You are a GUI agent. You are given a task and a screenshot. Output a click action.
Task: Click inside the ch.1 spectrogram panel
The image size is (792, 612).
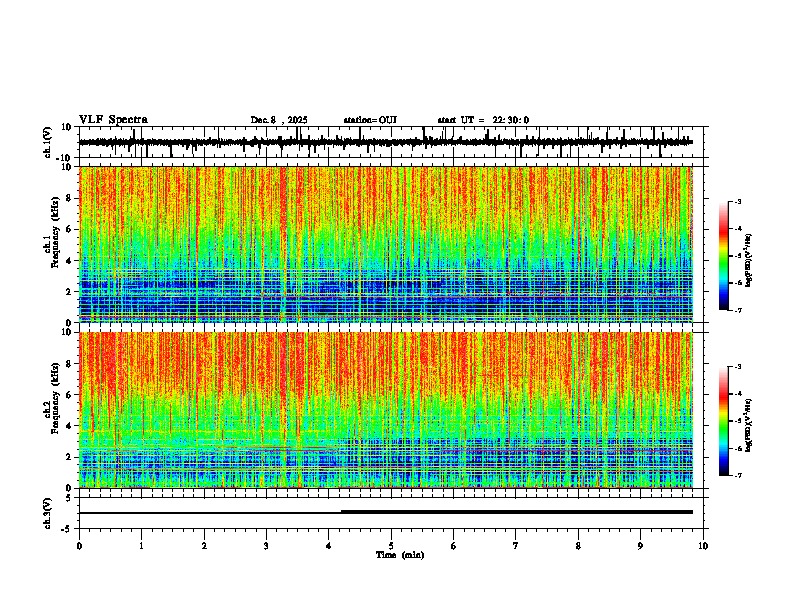[x=386, y=244]
